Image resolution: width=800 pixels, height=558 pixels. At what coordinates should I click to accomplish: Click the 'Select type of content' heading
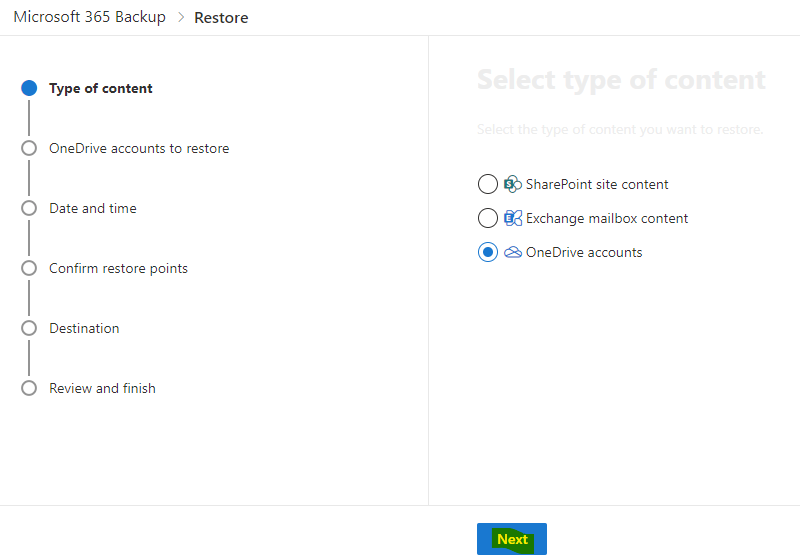pos(621,80)
